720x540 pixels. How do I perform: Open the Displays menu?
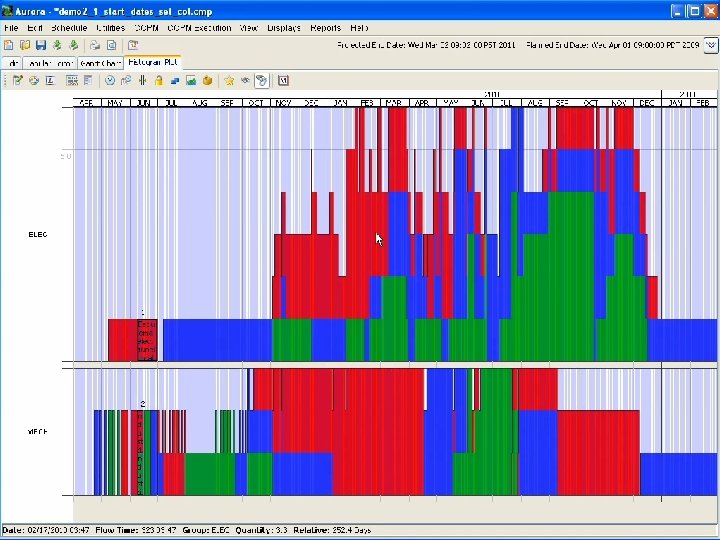tap(284, 28)
